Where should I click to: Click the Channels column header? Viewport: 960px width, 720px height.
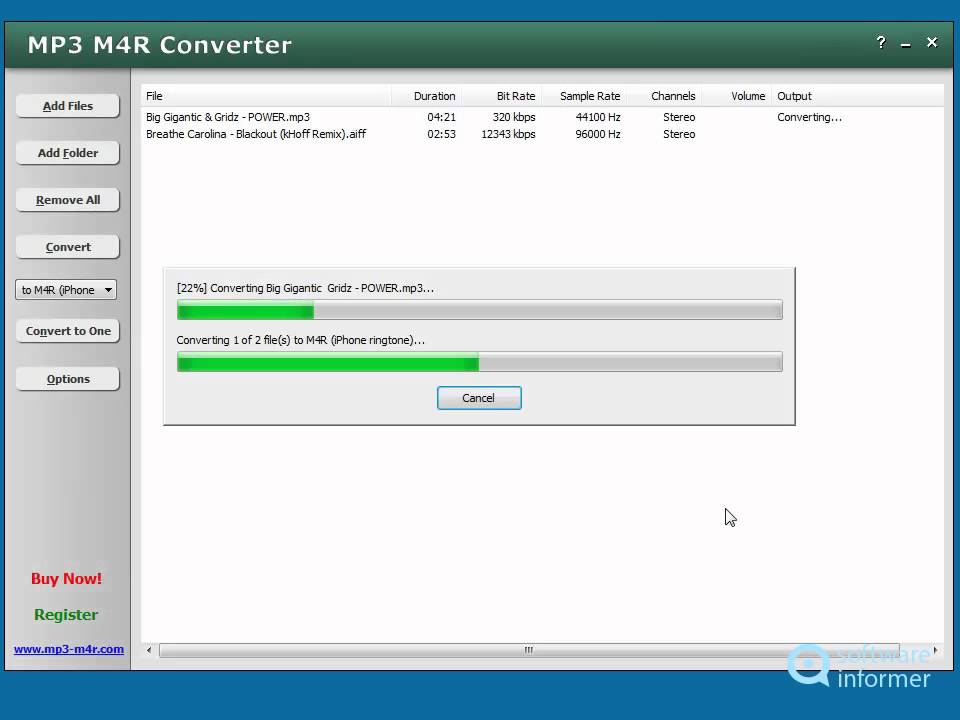664,96
